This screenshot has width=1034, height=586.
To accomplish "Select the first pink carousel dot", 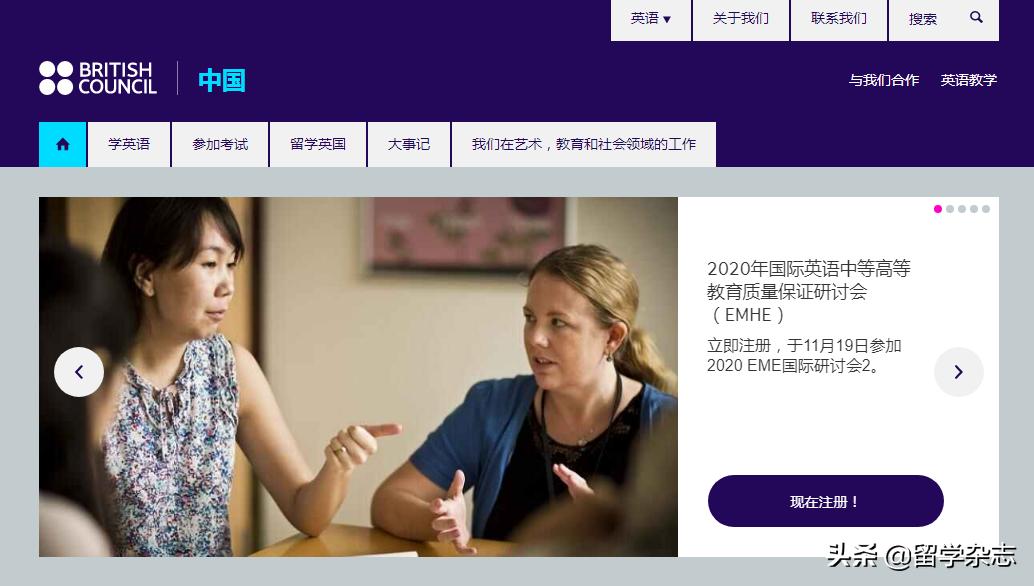I will pyautogui.click(x=938, y=209).
